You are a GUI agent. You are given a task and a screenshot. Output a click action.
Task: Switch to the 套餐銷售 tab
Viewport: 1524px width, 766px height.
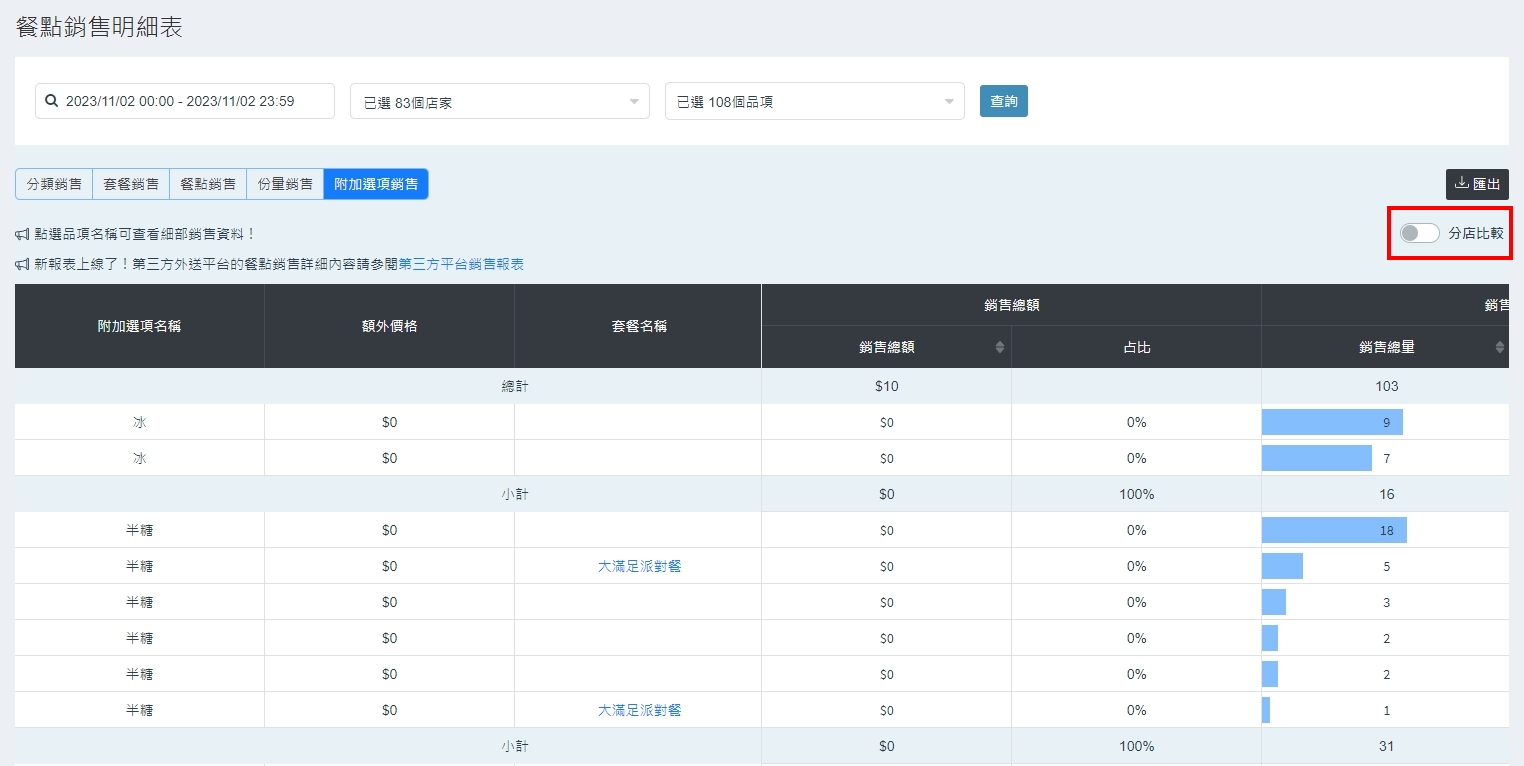[131, 184]
